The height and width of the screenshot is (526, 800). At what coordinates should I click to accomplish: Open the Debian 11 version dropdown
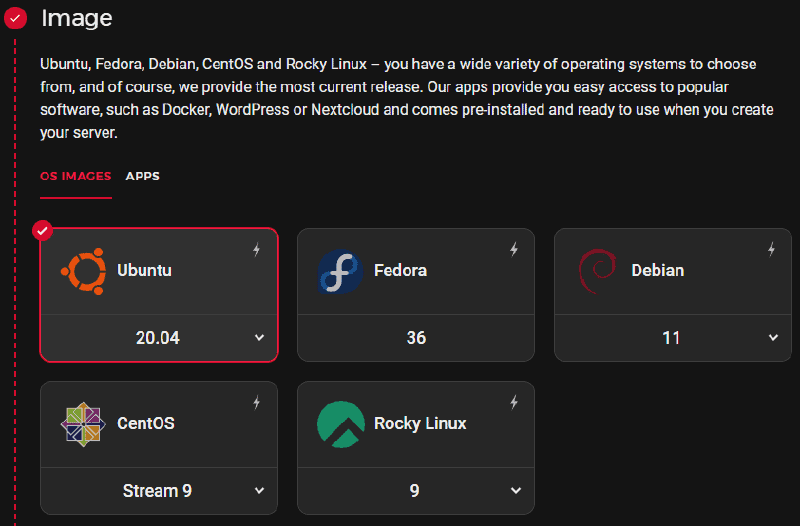coord(773,338)
